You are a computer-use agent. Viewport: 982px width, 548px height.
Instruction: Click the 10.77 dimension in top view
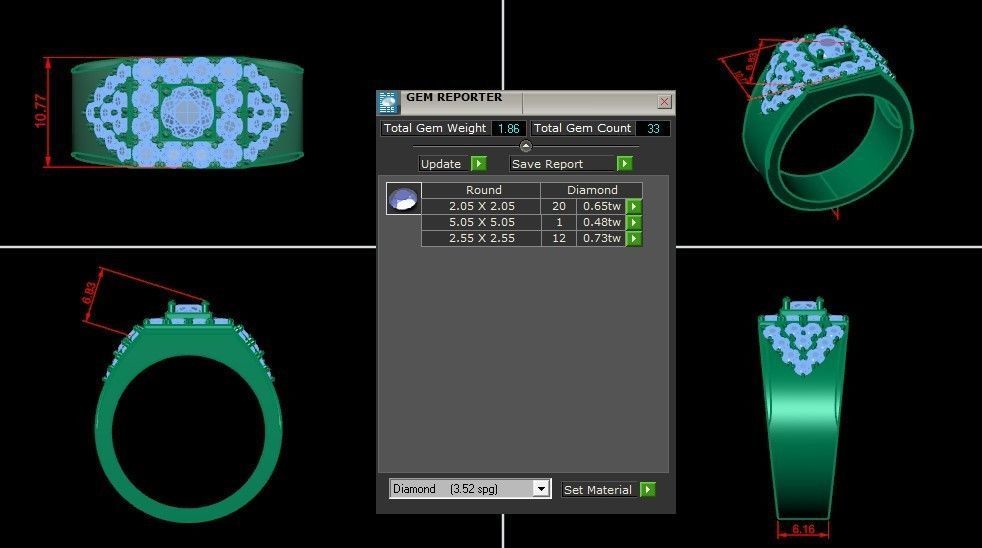point(41,111)
